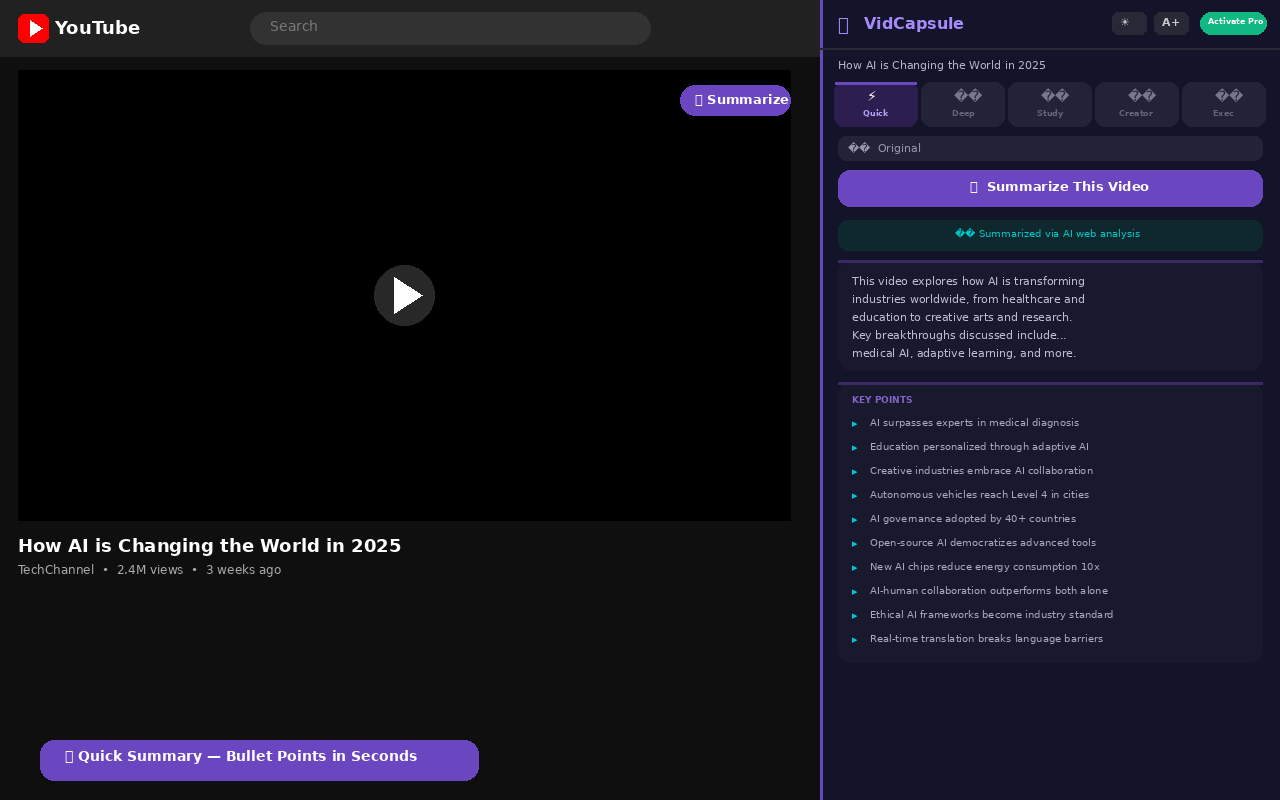Click the Quick Summary bullet points banner
The image size is (1280, 800).
pos(259,760)
